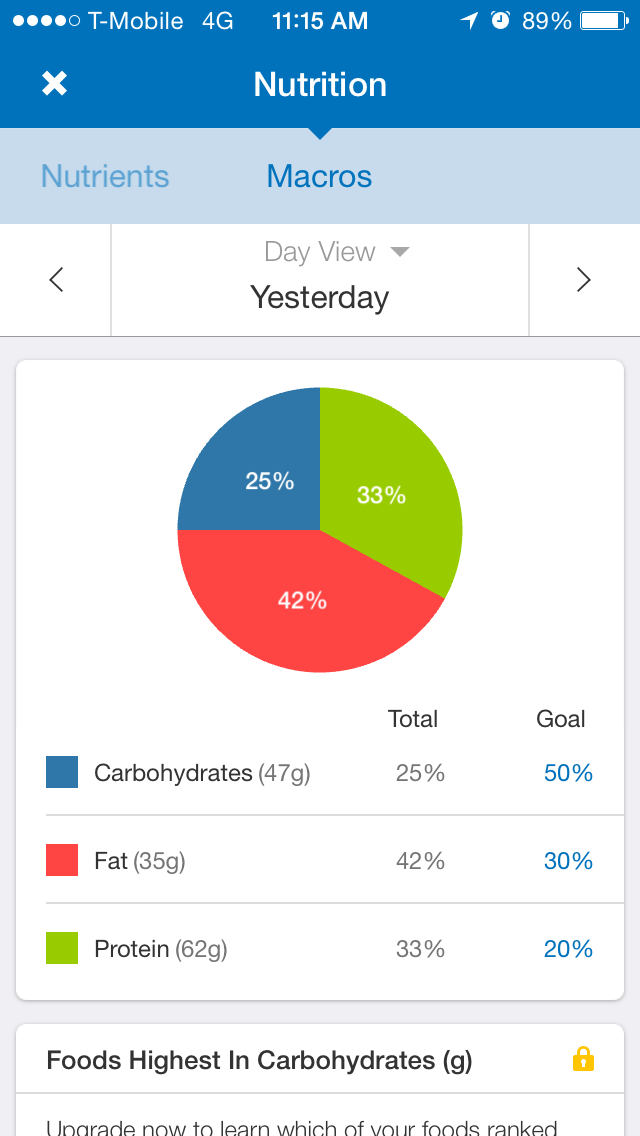Tap the battery indicator icon
640x1136 pixels.
(x=602, y=21)
